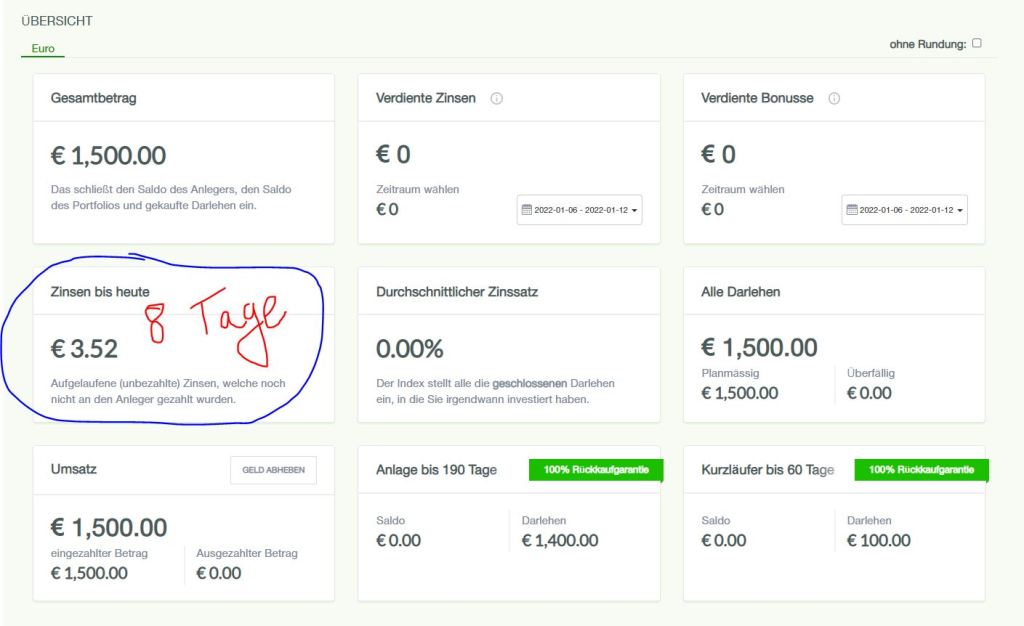Click the calendar icon in Verdiente Bonusse date picker
Viewport: 1024px width, 626px height.
pos(852,210)
